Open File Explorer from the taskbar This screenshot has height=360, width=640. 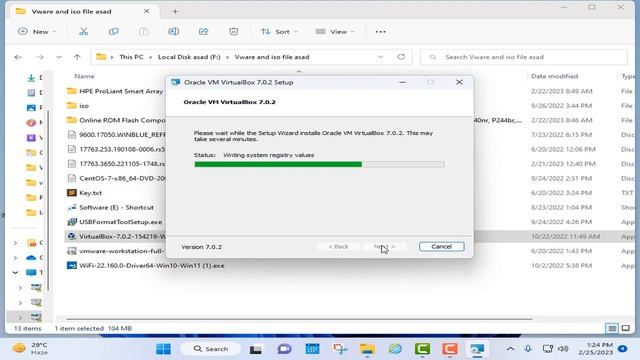point(367,349)
